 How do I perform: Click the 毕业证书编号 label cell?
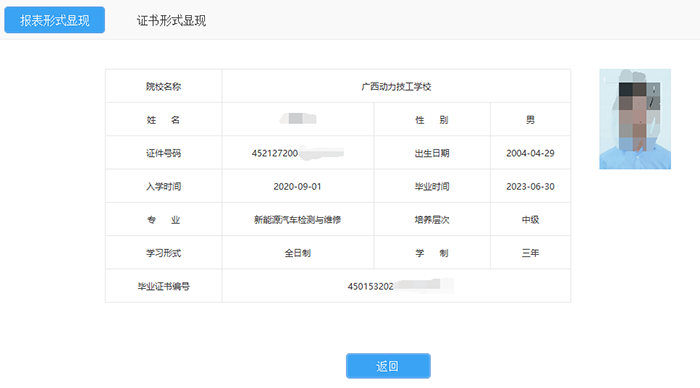pyautogui.click(x=163, y=286)
